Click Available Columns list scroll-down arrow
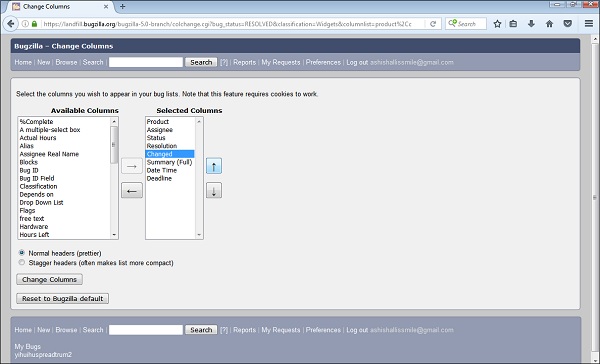This screenshot has width=600, height=364. (114, 235)
